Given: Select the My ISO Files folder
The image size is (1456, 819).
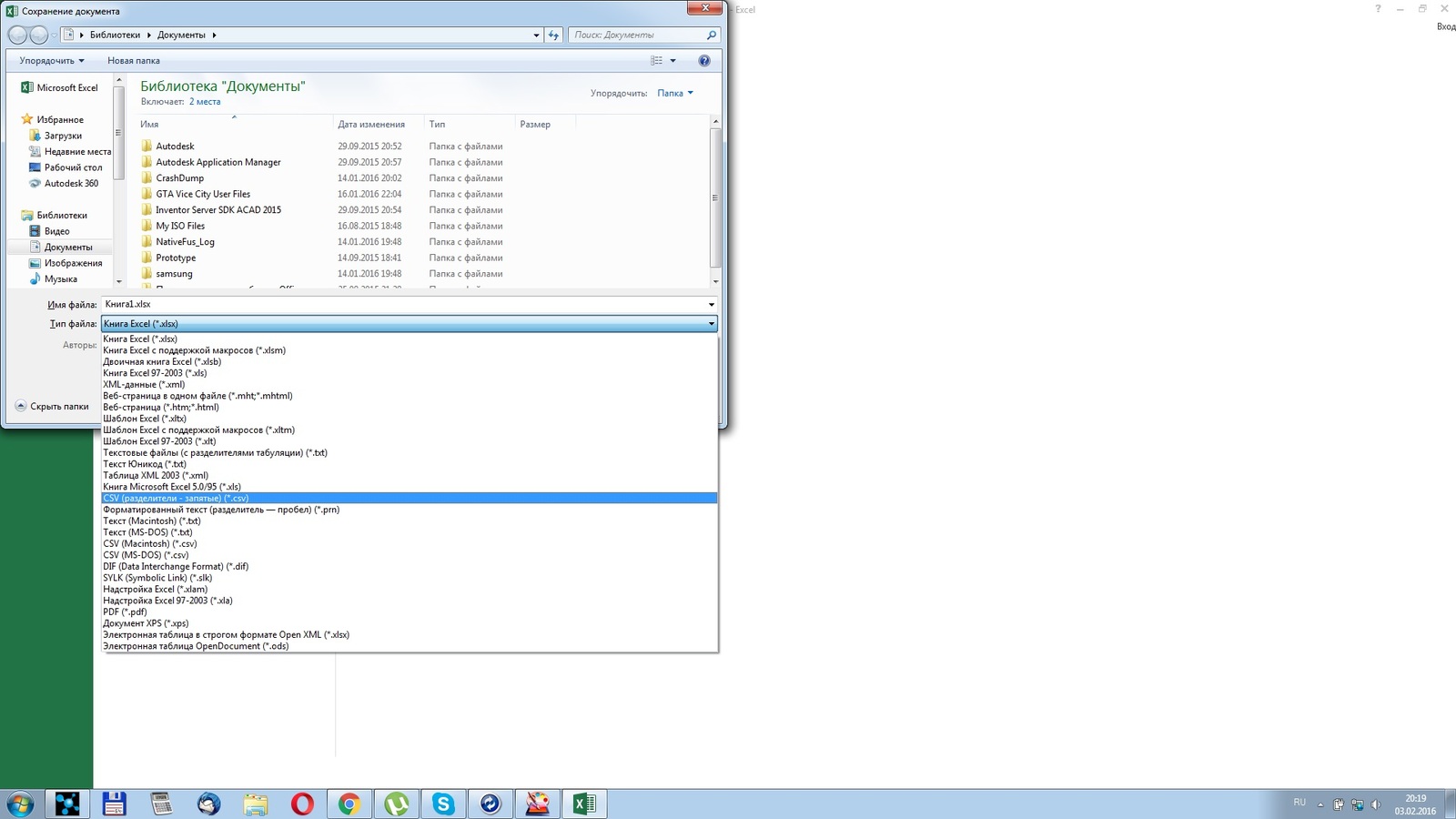Looking at the screenshot, I should tap(180, 226).
